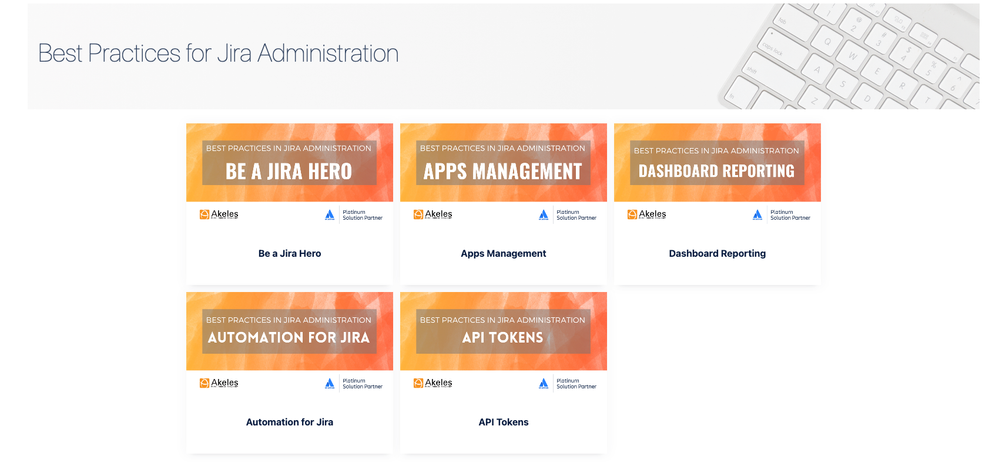Click Akeles logo on Dashboard Reporting card

647,215
